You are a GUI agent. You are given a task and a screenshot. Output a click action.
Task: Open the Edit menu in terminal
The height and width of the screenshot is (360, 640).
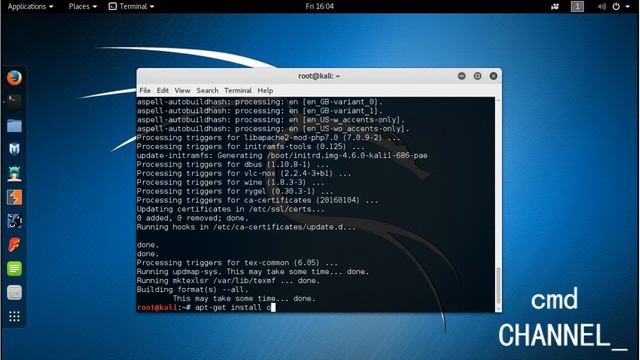tap(162, 90)
